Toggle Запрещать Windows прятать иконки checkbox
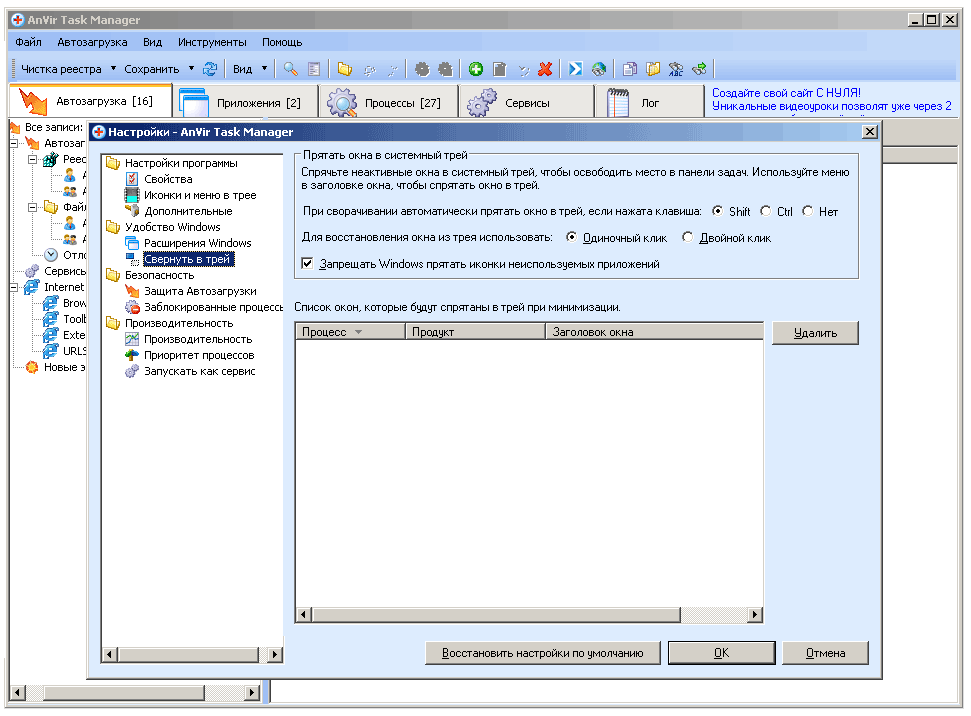Viewport: 971px width, 716px height. [x=308, y=264]
